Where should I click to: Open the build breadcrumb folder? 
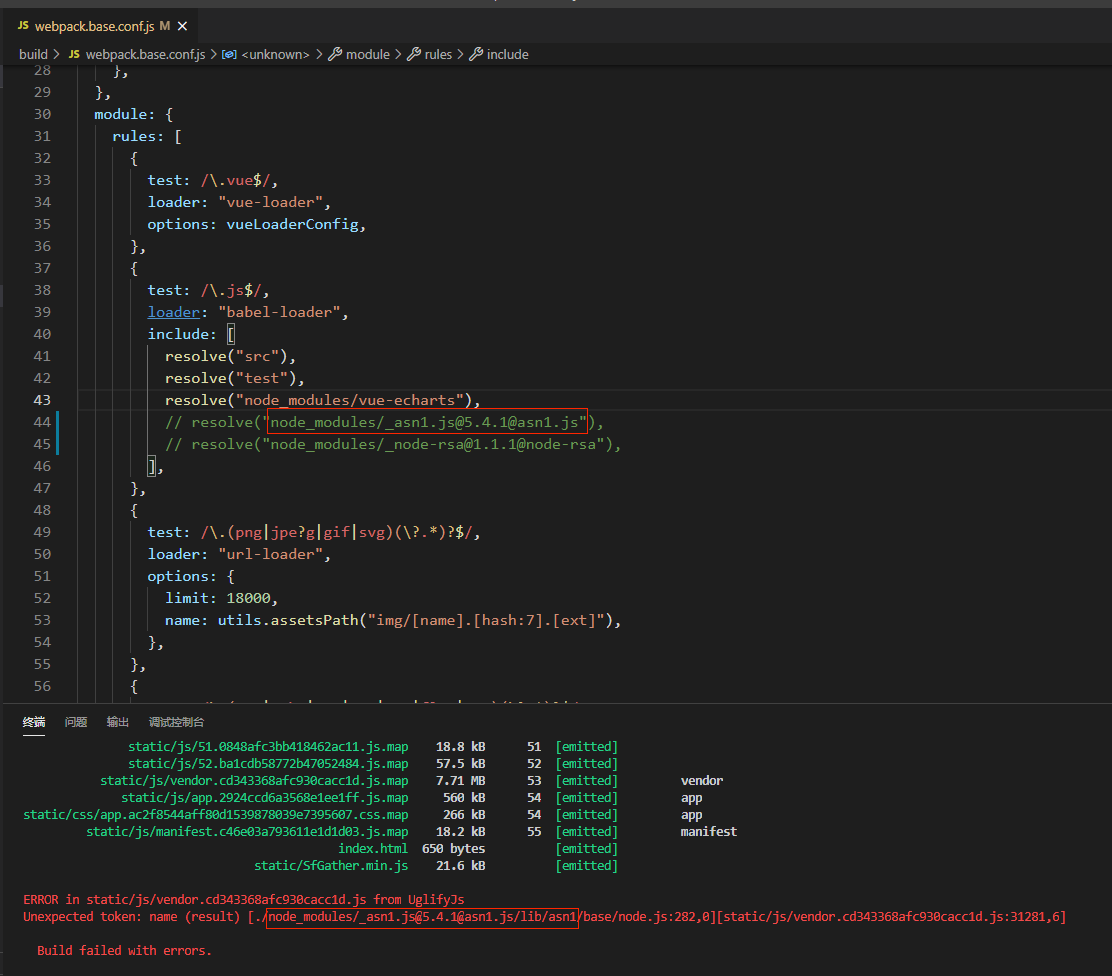pyautogui.click(x=33, y=55)
